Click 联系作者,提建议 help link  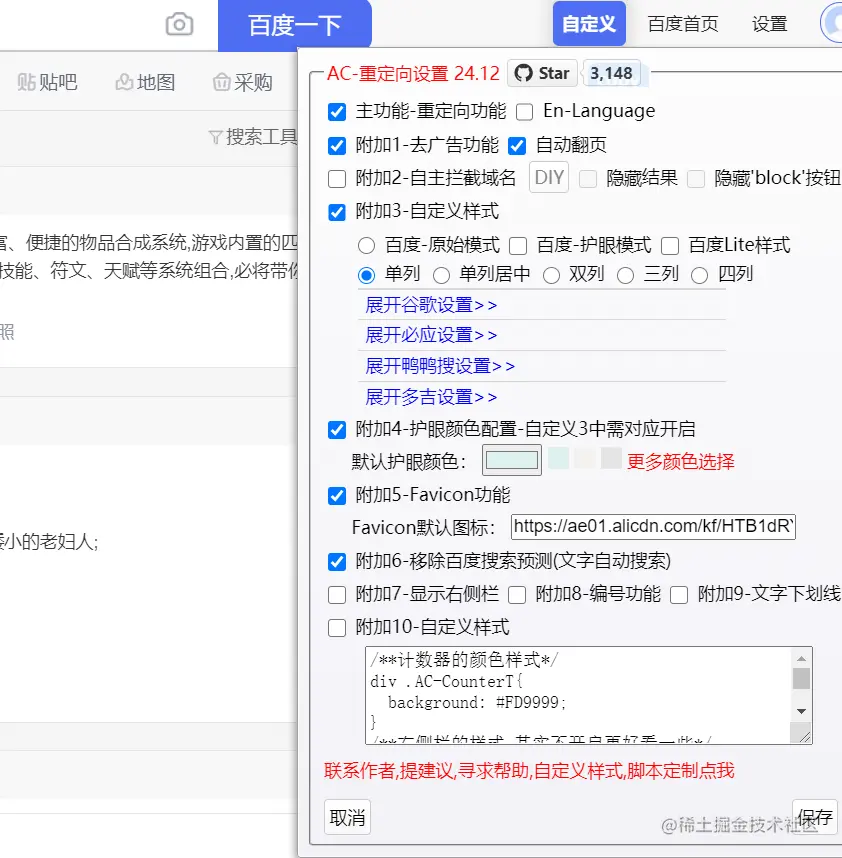coord(529,771)
